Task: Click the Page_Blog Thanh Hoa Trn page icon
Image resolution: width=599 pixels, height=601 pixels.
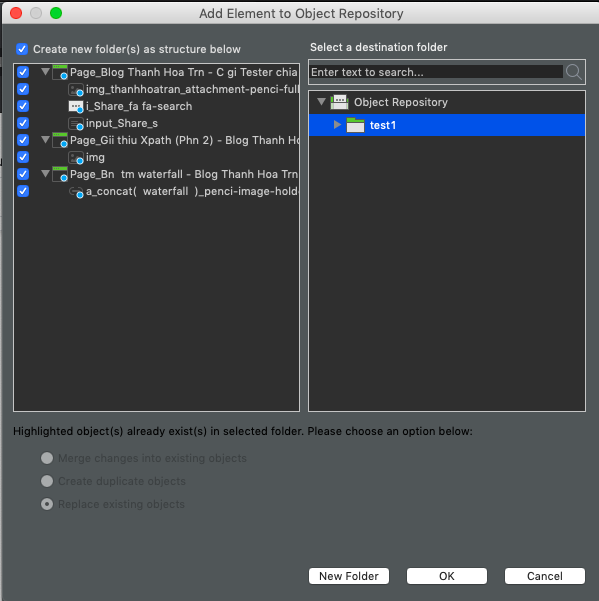Action: (x=60, y=72)
